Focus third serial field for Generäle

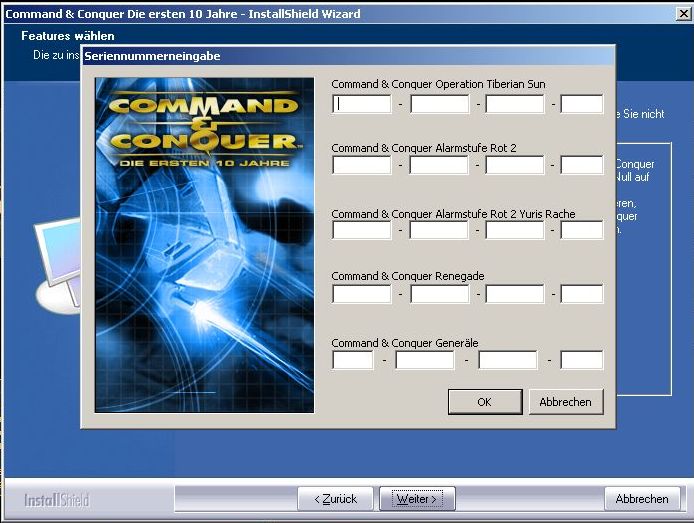(508, 360)
